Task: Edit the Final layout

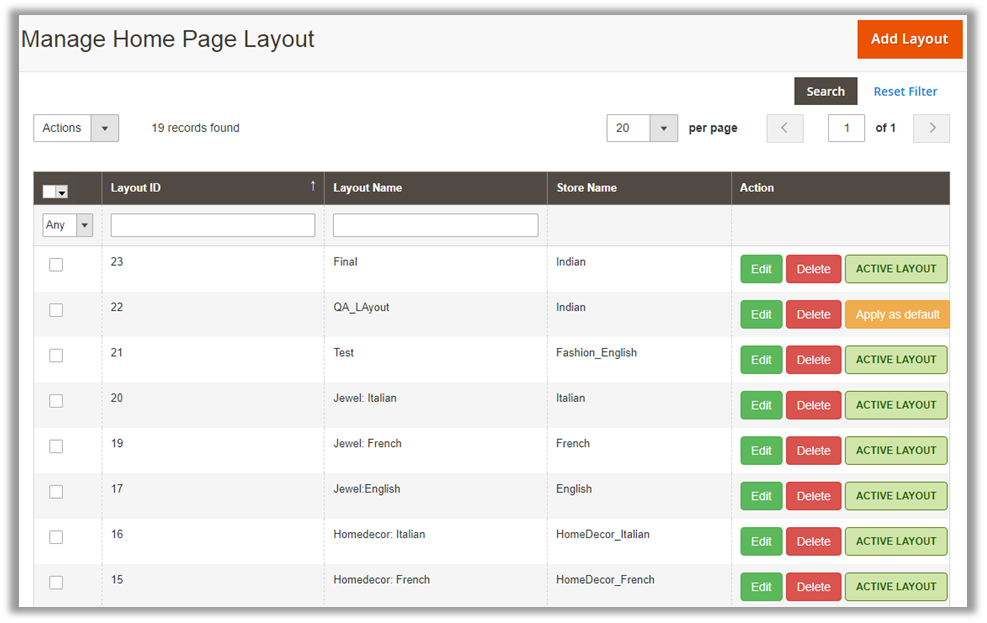Action: [x=761, y=269]
